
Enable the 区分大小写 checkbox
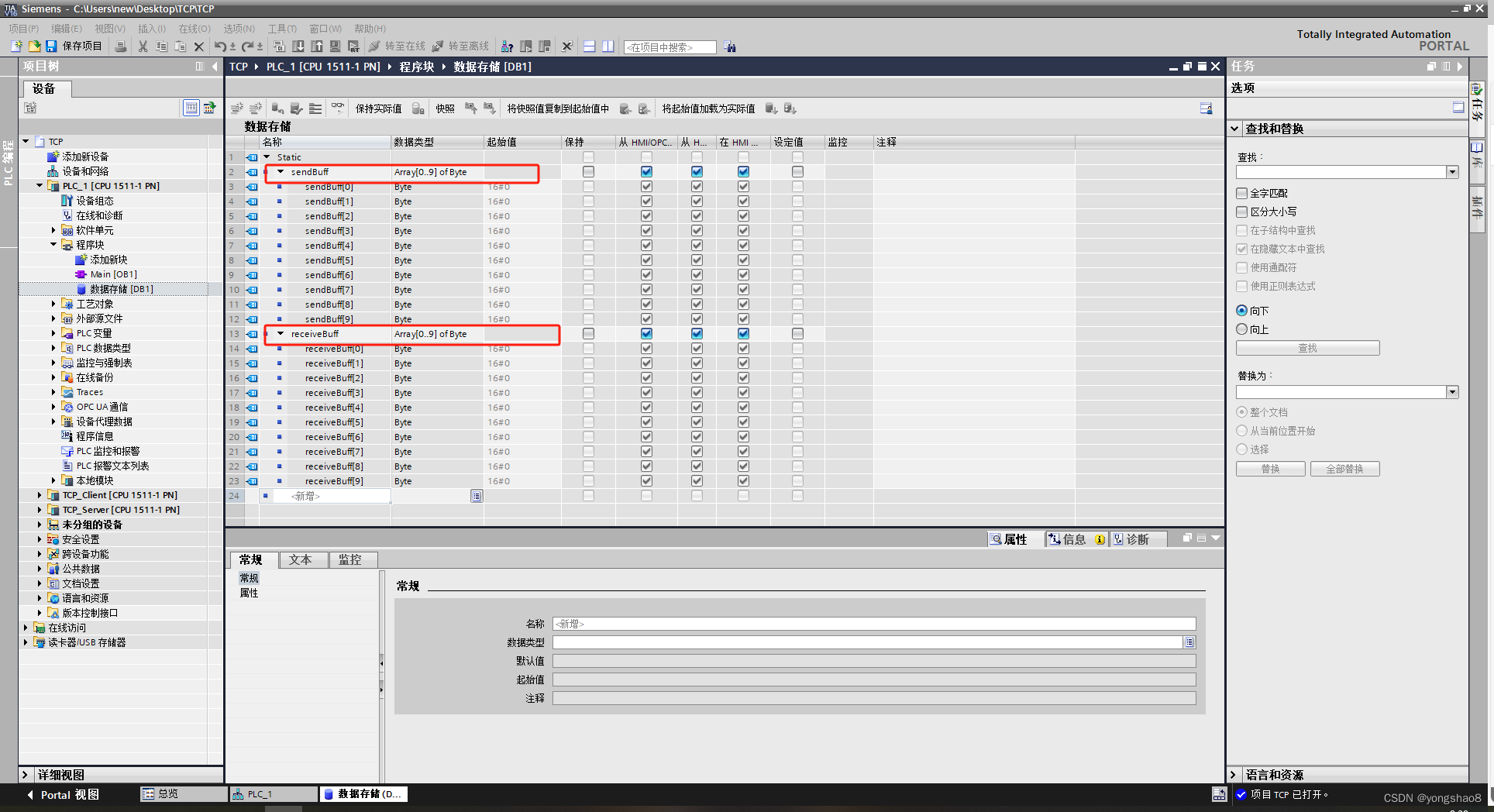click(1242, 212)
